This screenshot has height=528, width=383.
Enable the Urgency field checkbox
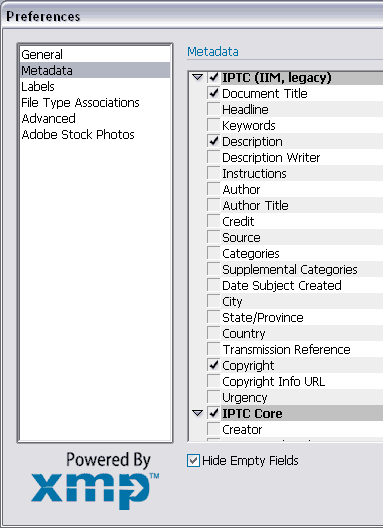[x=213, y=397]
